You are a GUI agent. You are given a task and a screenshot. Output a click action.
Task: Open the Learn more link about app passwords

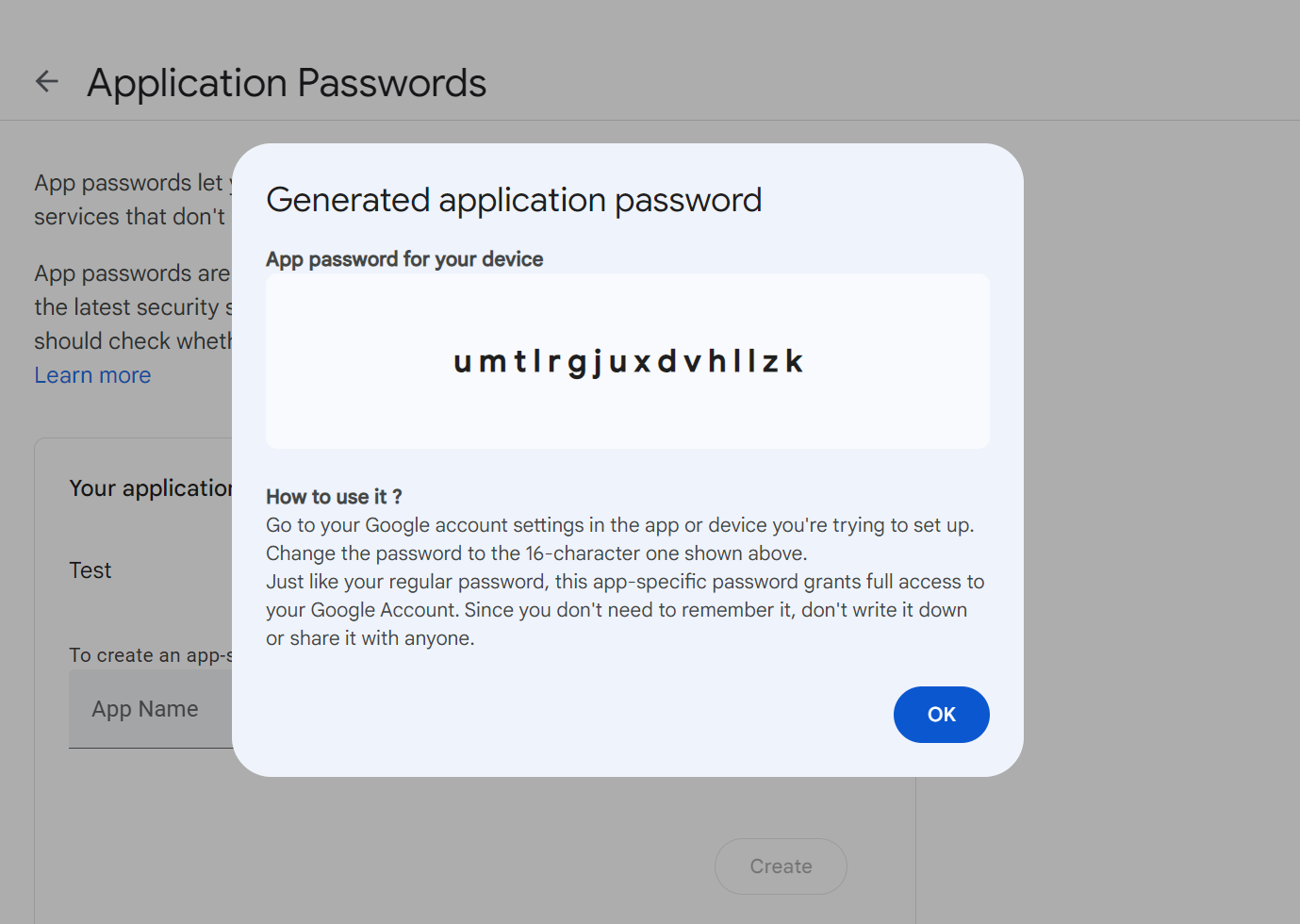pos(91,374)
